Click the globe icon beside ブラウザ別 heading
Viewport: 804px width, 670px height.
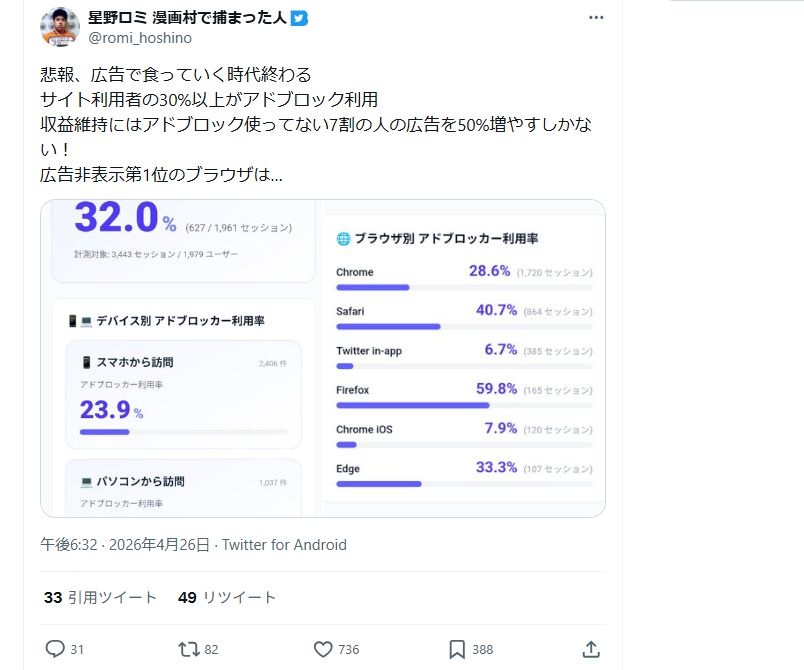coord(343,239)
